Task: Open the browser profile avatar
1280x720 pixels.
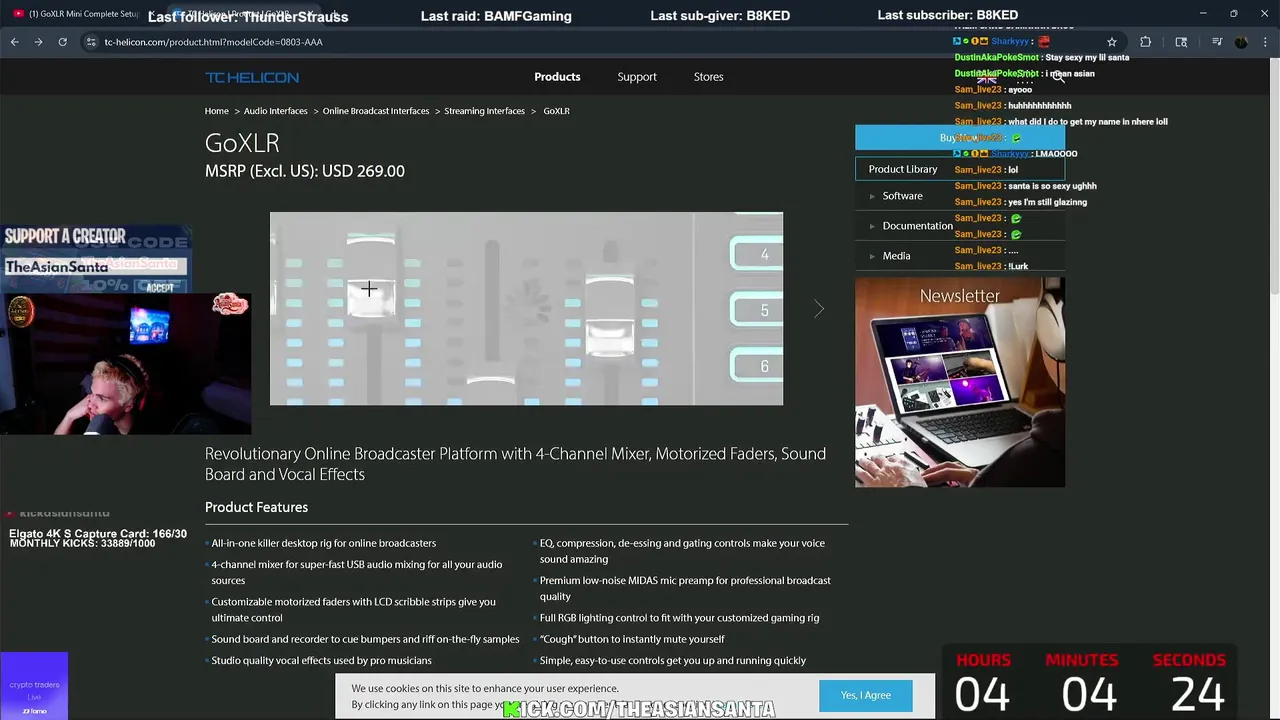Action: [1241, 42]
